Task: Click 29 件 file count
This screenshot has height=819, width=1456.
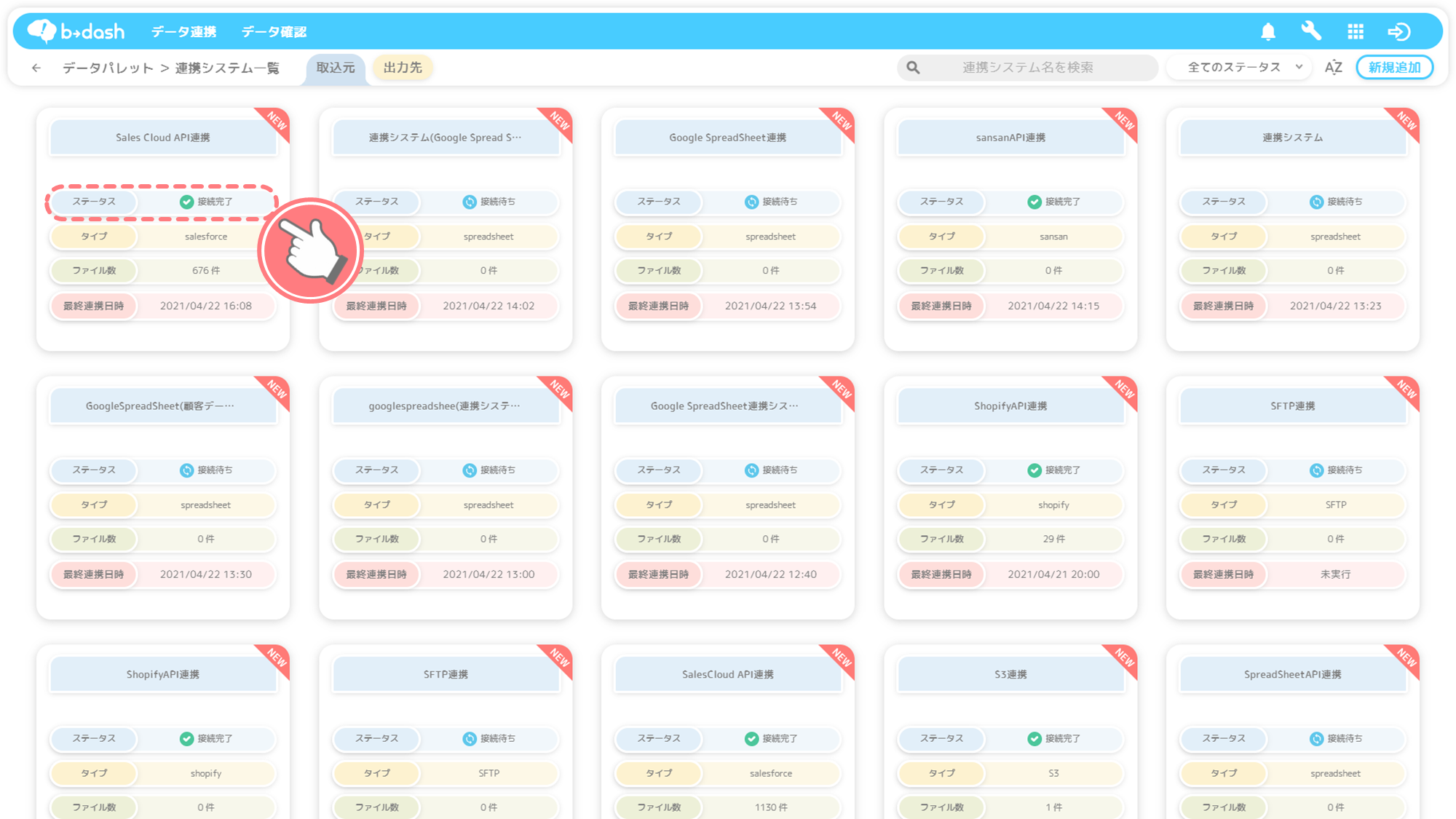Action: [1053, 539]
